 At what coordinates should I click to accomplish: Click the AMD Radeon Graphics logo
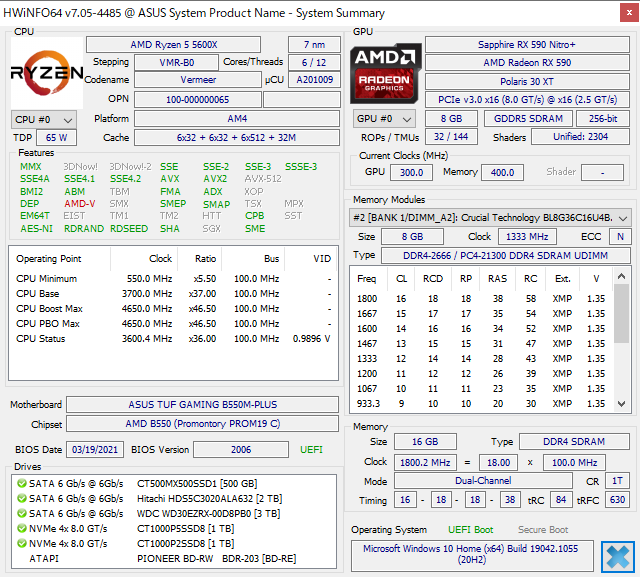coord(385,73)
